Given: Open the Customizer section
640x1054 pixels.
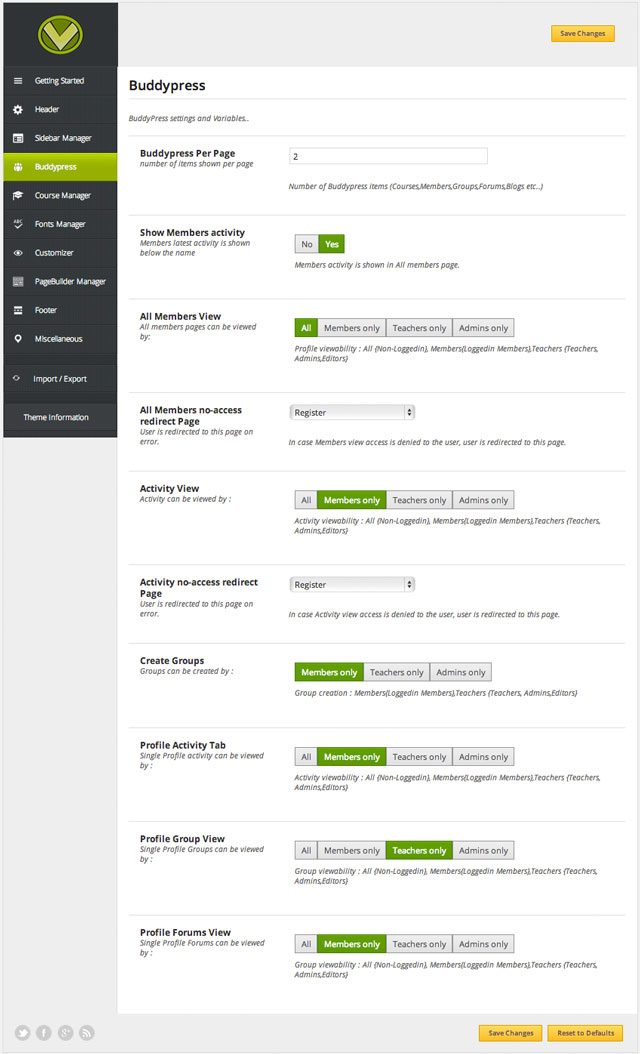Looking at the screenshot, I should [61, 253].
